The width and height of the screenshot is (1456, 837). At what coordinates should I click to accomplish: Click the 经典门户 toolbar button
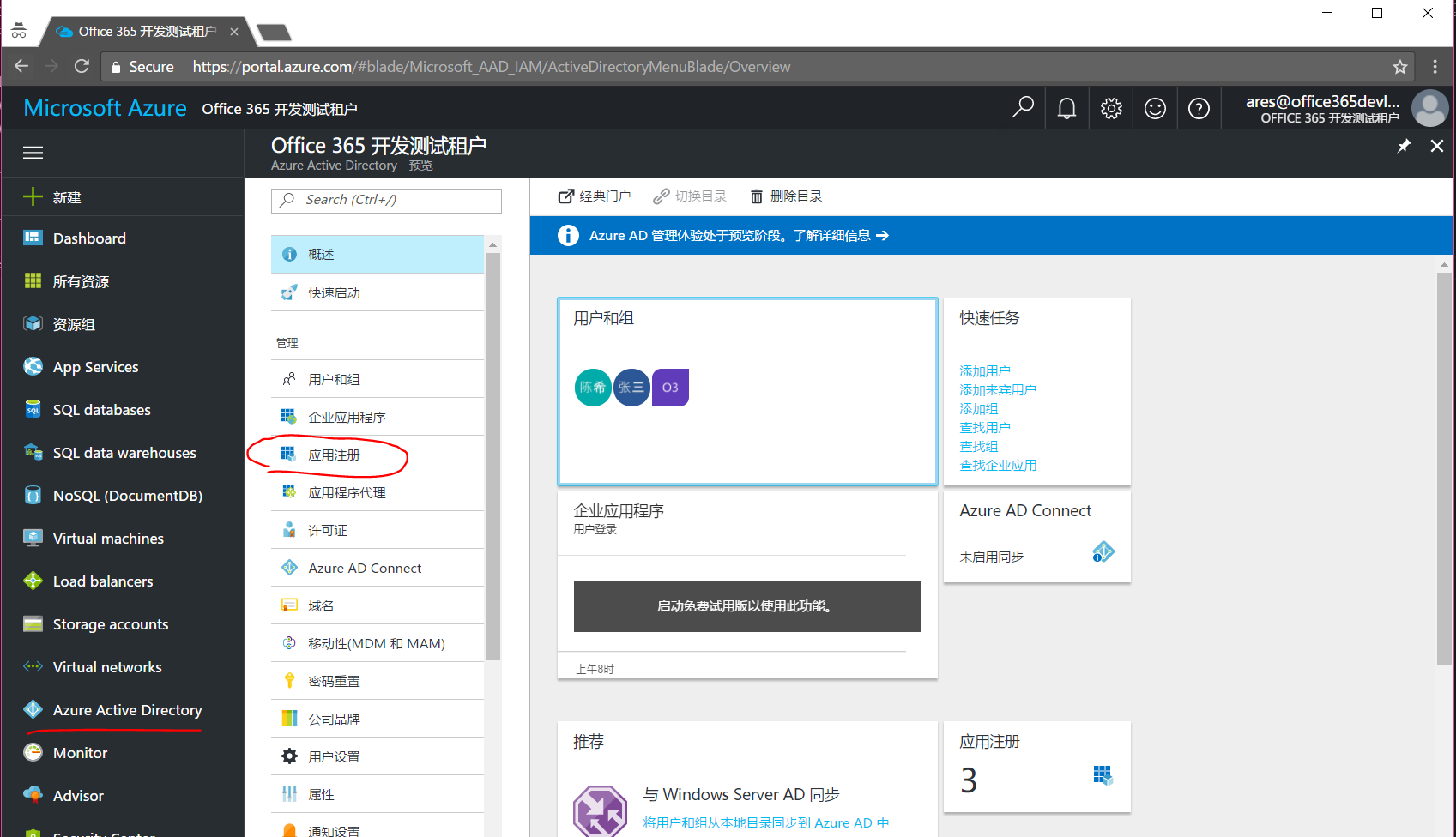595,196
